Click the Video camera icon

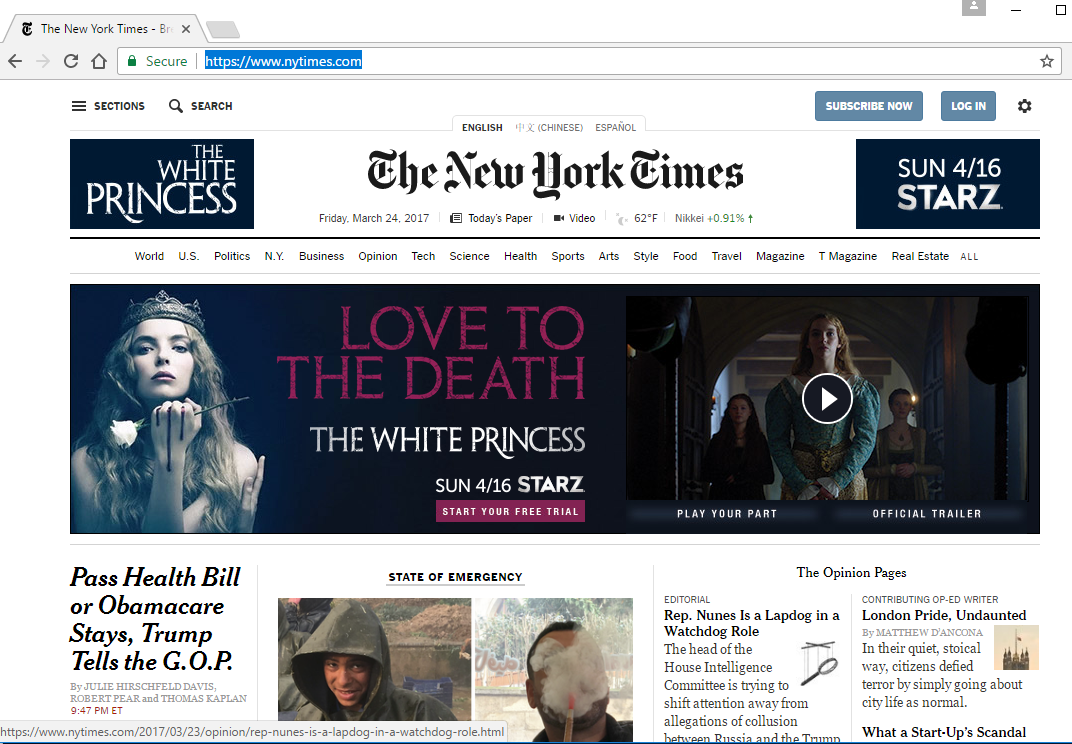pyautogui.click(x=559, y=218)
